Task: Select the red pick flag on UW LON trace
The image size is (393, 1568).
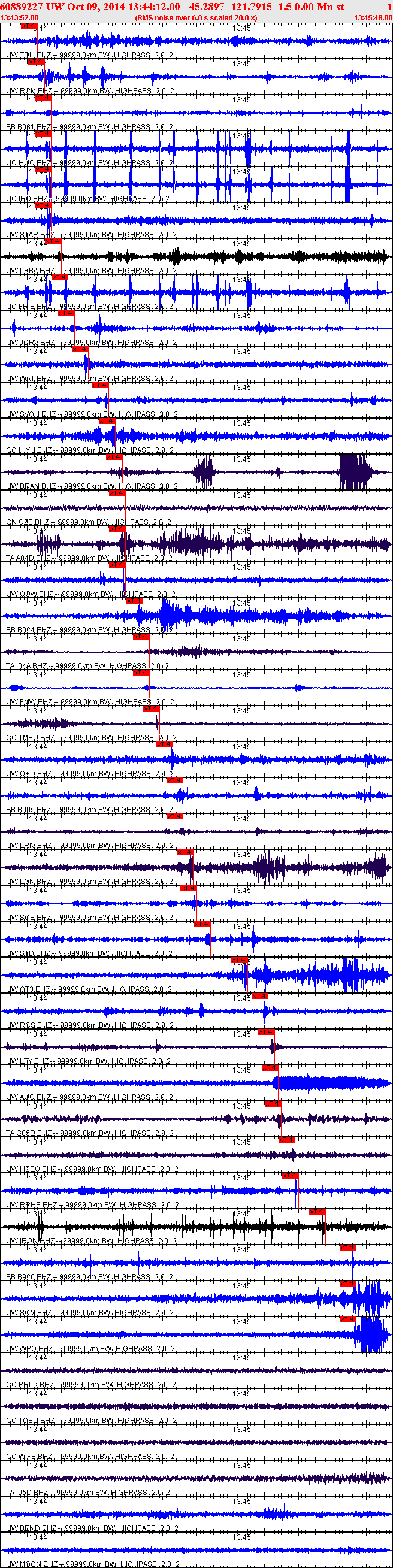Action: pyautogui.click(x=185, y=852)
